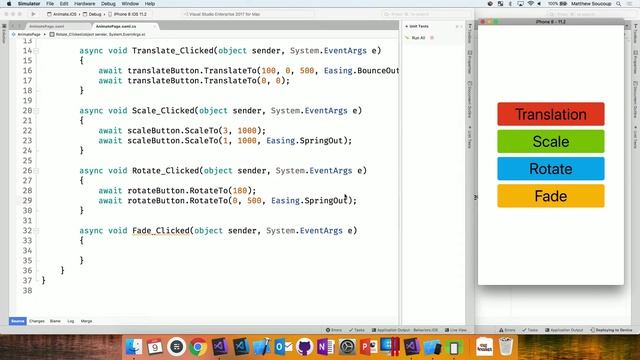Select the Source view tab at bottom
This screenshot has height=360, width=640.
(x=18, y=321)
